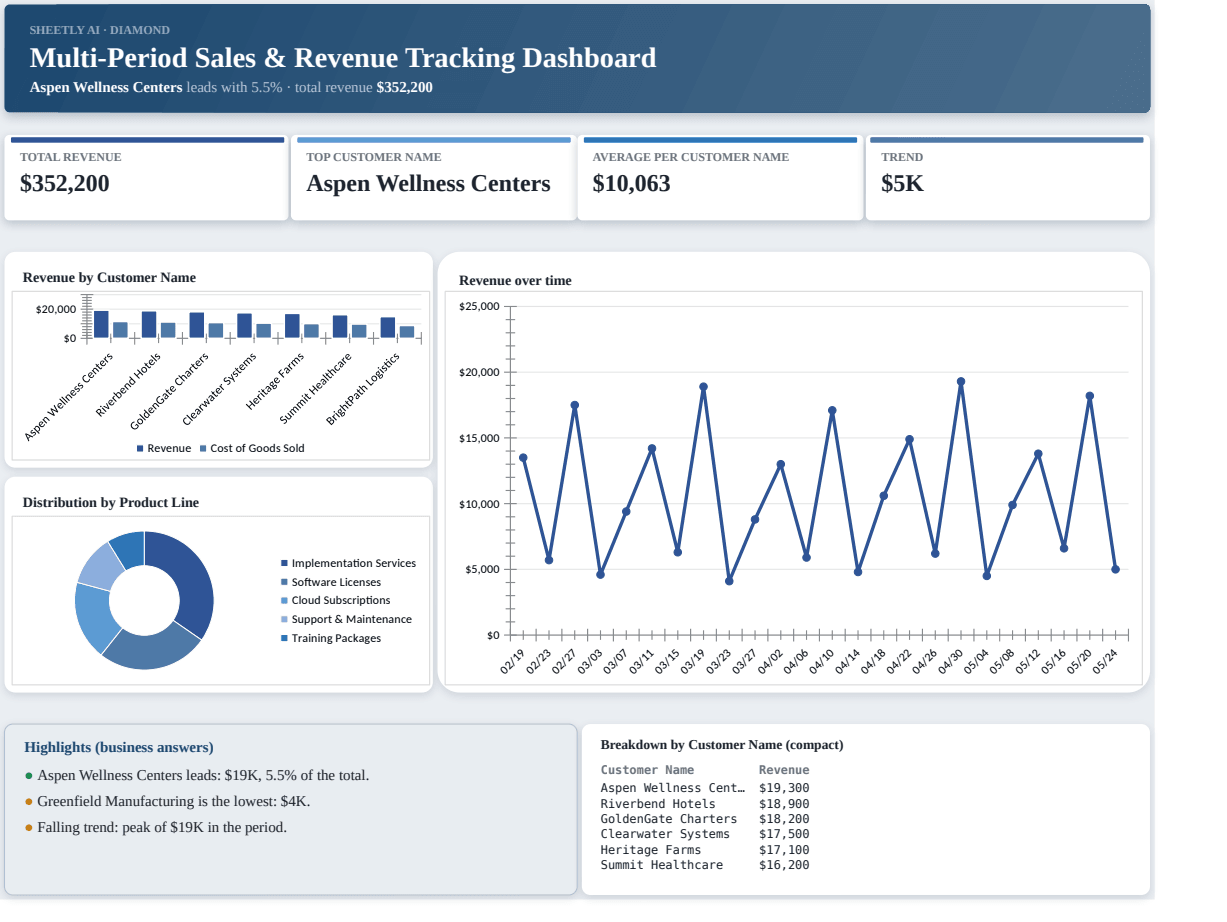Image resolution: width=1227 pixels, height=922 pixels.
Task: Select the 05/24 final data point
Action: coord(1115,569)
